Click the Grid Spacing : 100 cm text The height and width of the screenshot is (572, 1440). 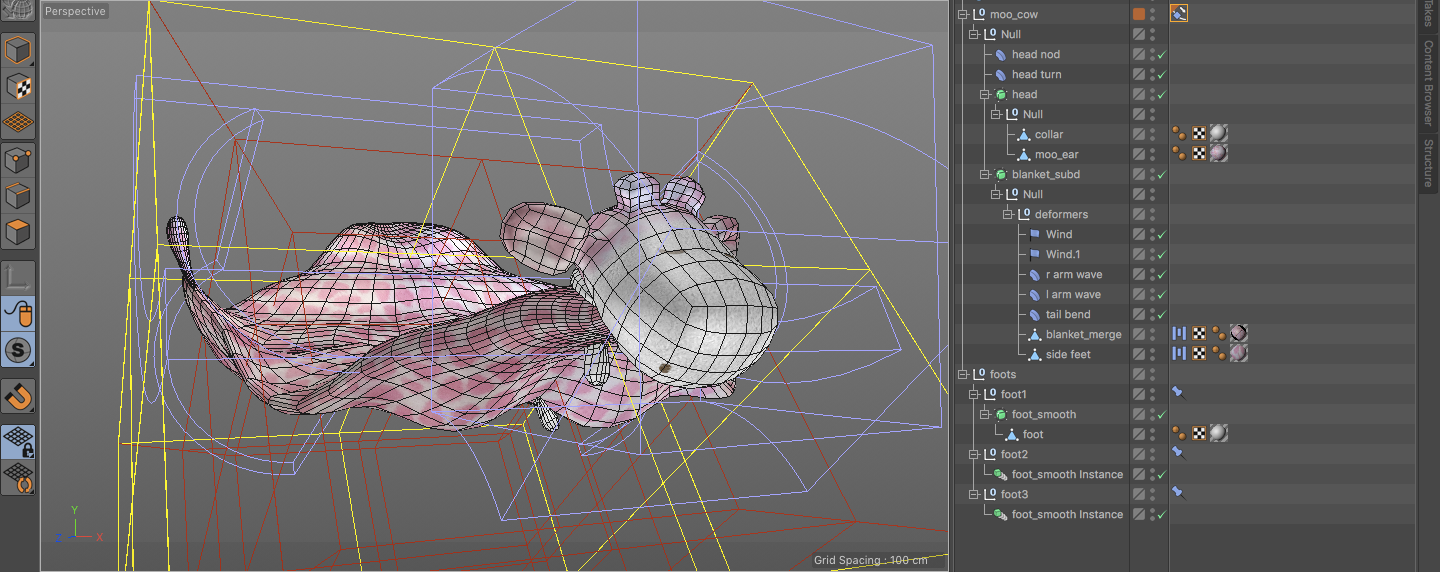870,560
